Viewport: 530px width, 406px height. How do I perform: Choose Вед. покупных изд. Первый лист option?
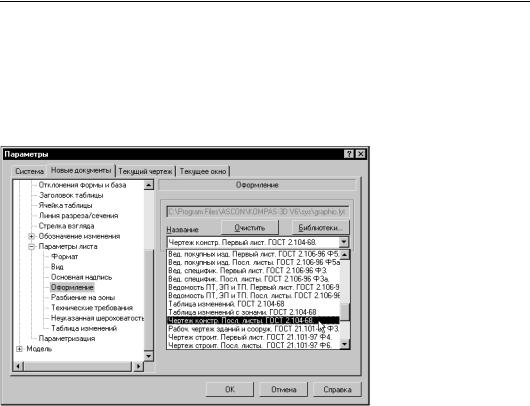click(254, 254)
